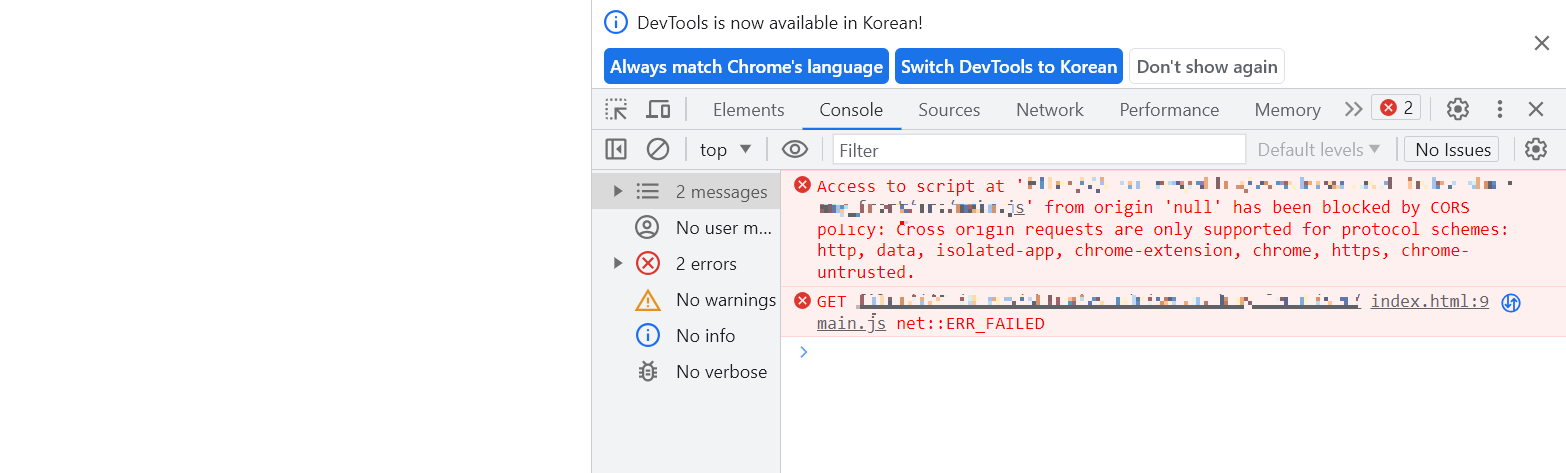Click the user messages person icon
The width and height of the screenshot is (1566, 473).
tap(648, 227)
